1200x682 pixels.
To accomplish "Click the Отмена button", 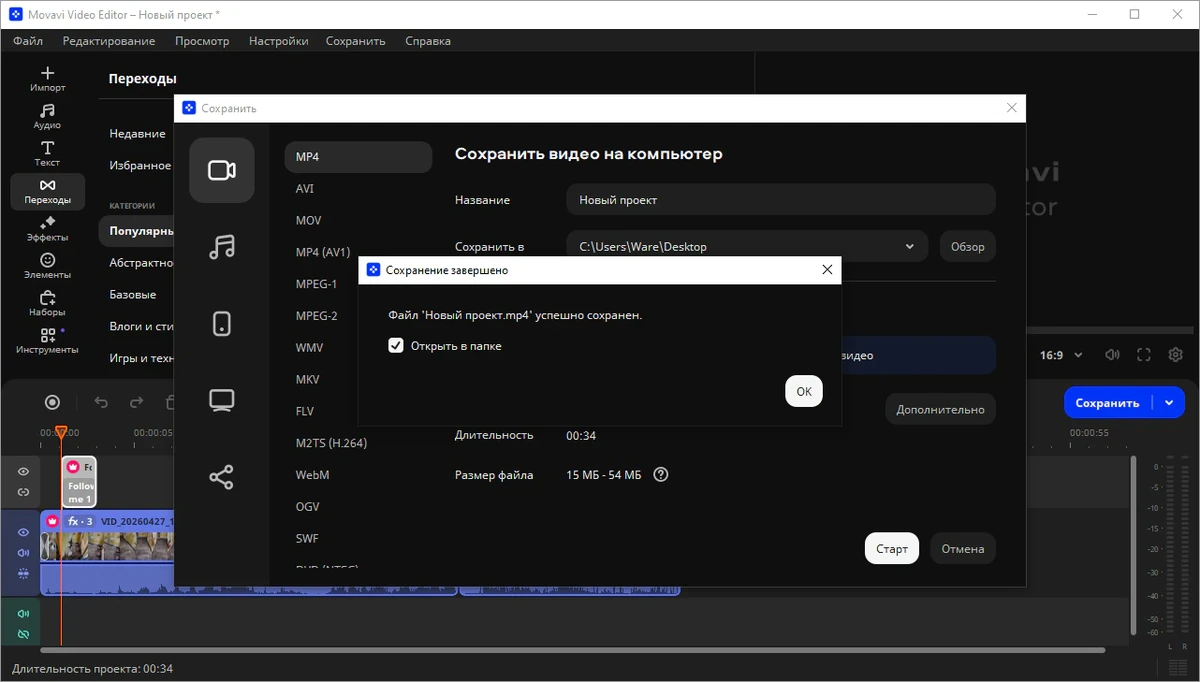I will pyautogui.click(x=963, y=549).
